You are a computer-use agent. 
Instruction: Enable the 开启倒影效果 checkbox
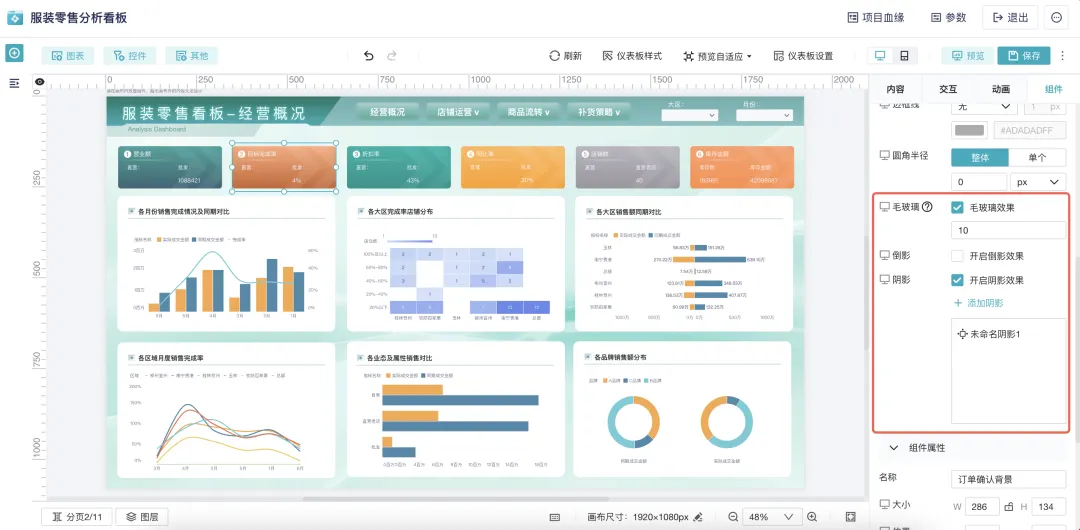click(x=958, y=256)
